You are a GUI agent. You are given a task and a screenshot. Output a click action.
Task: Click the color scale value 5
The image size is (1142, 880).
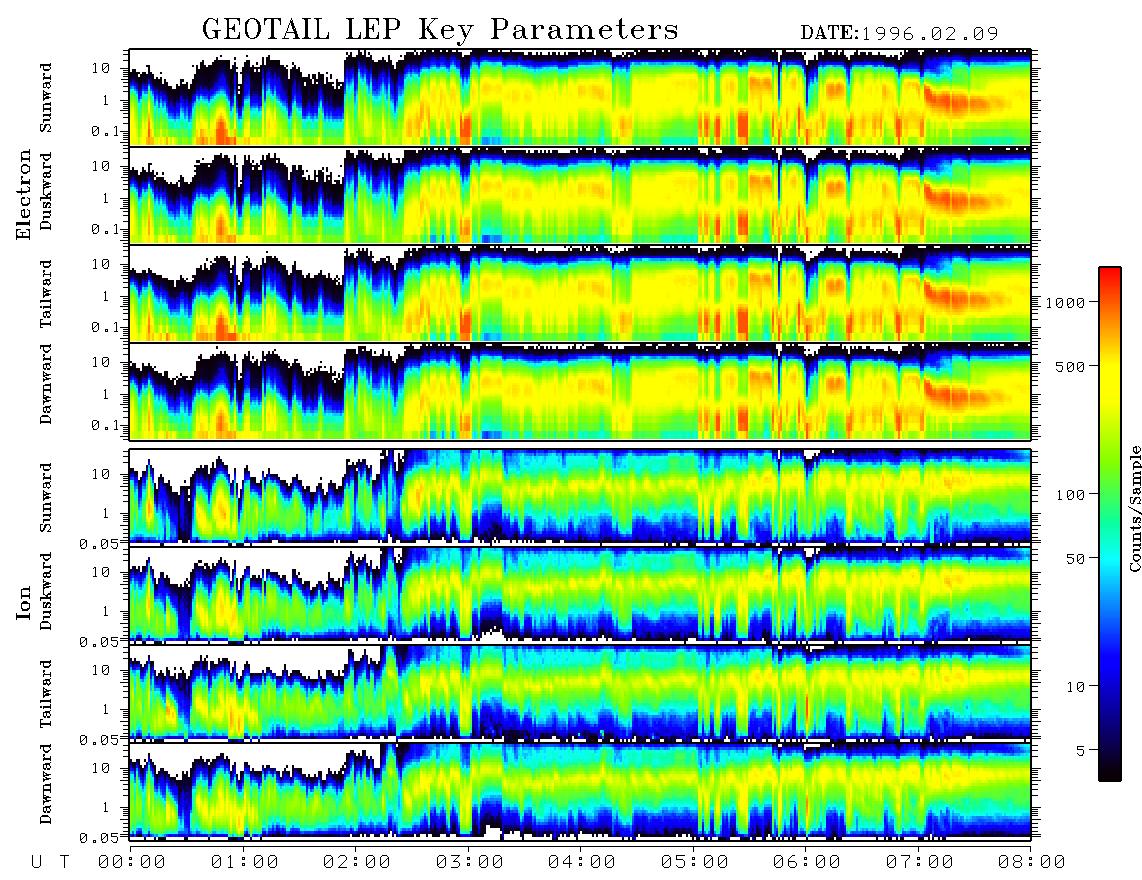[x=1081, y=750]
